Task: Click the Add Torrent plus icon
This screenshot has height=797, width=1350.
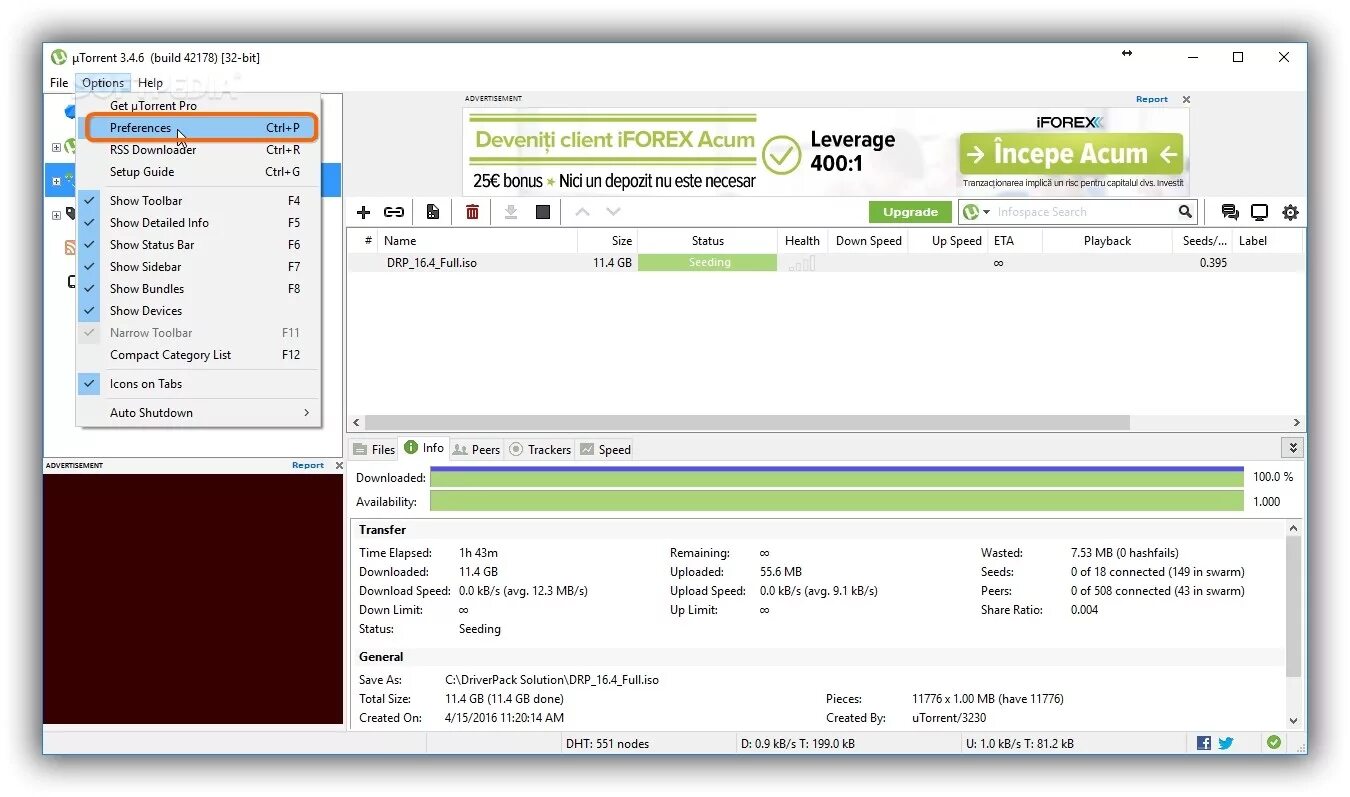Action: pyautogui.click(x=364, y=212)
